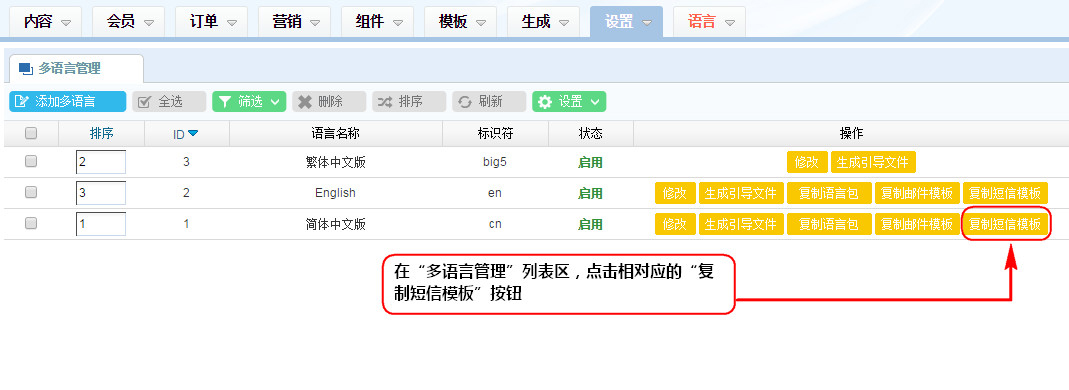Check the row checkbox for 简体中文版
1069x390 pixels.
click(31, 223)
